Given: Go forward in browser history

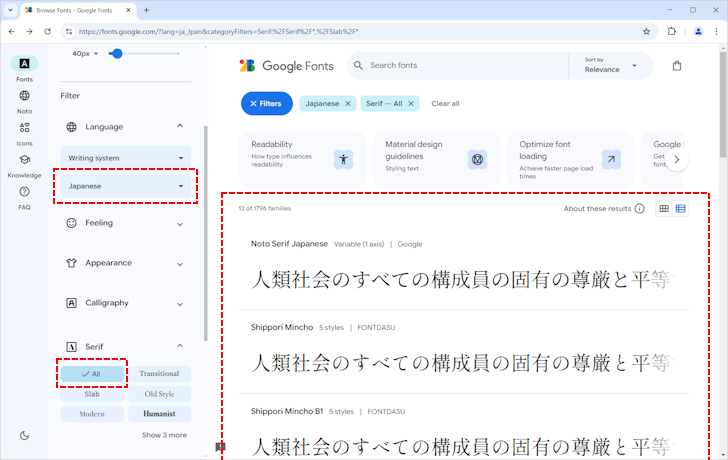Looking at the screenshot, I should 29,32.
